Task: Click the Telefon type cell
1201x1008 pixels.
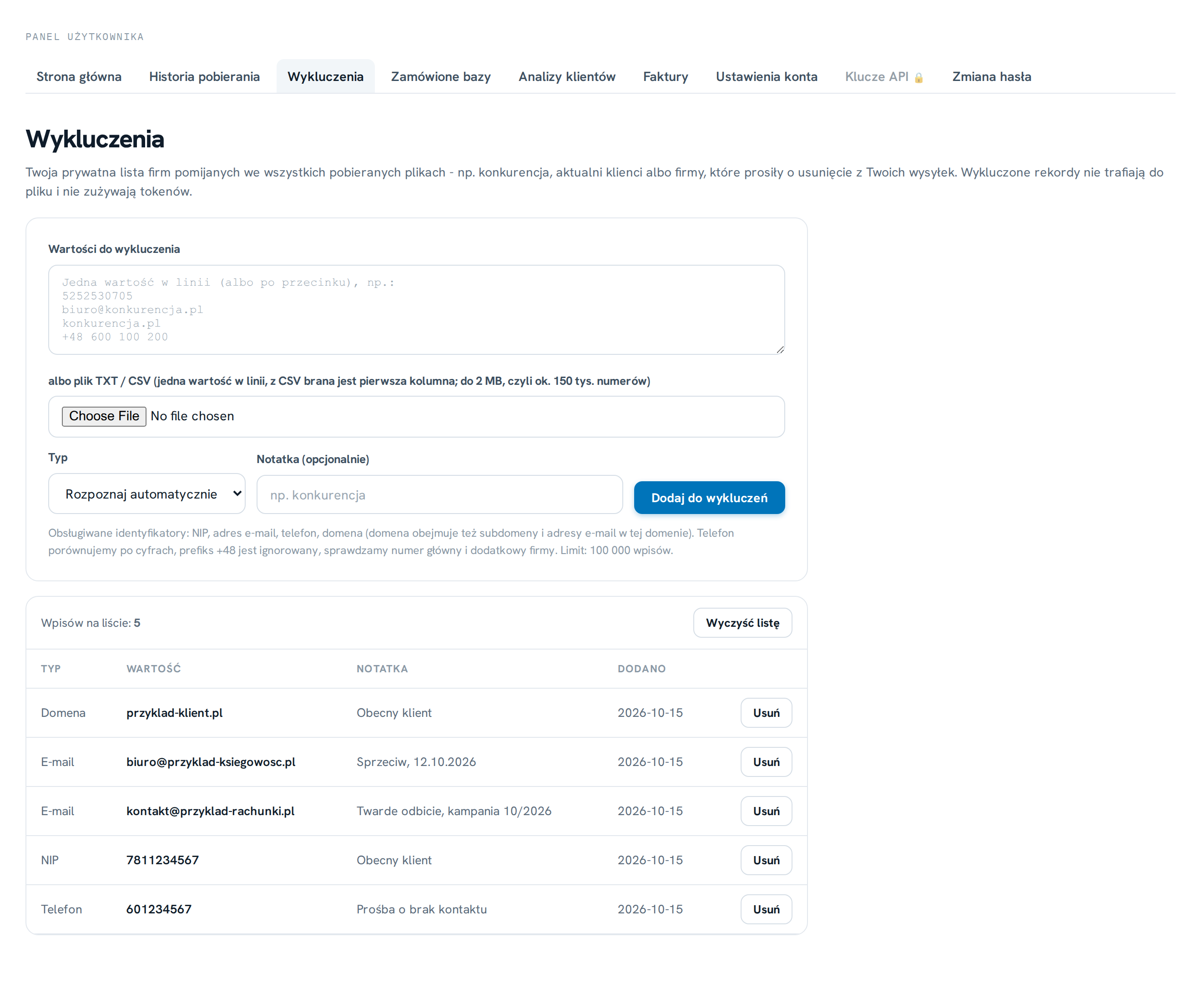Action: 61,909
